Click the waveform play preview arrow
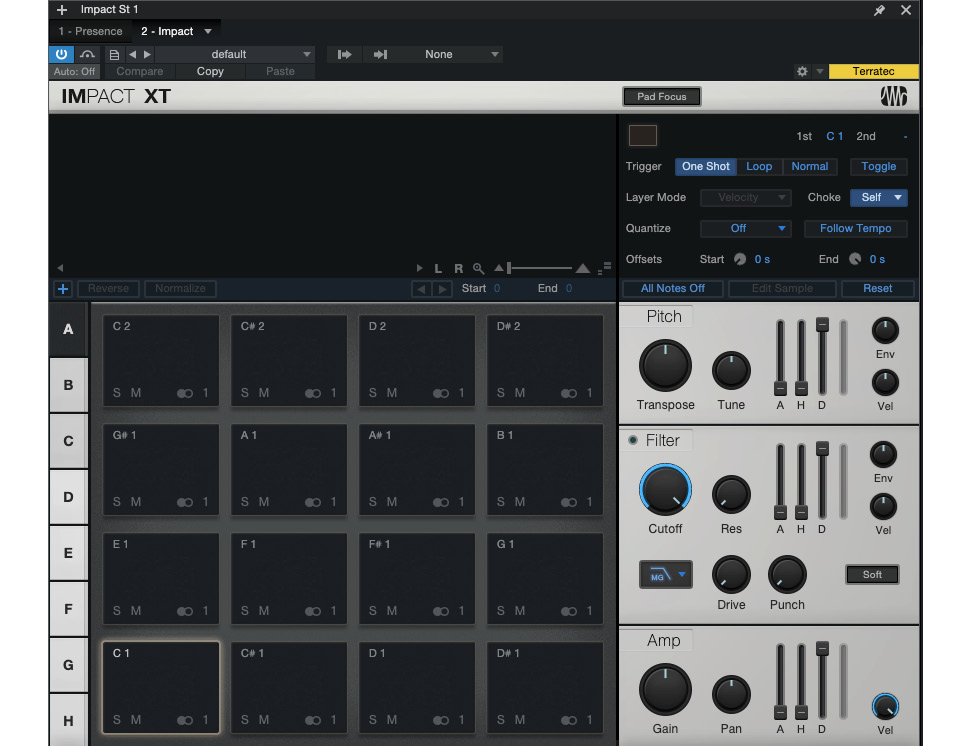 point(419,268)
